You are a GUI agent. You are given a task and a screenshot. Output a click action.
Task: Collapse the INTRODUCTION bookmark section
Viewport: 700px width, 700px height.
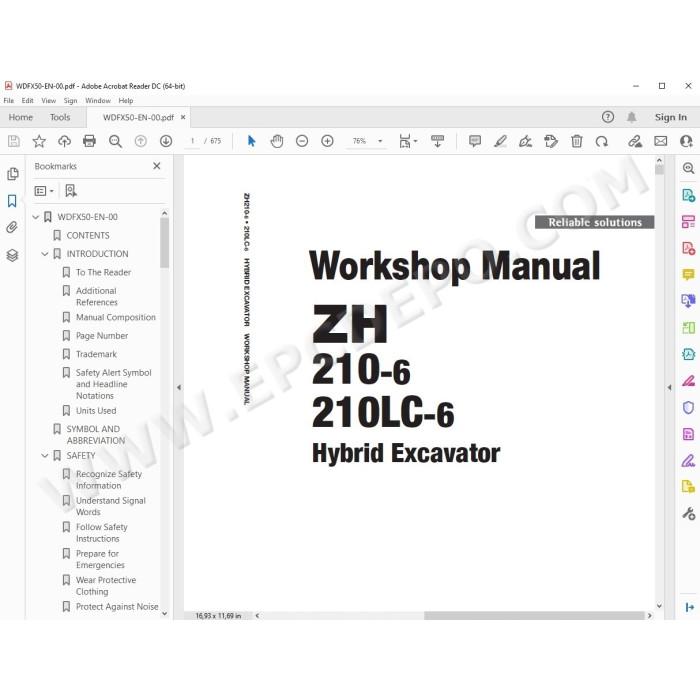point(45,254)
